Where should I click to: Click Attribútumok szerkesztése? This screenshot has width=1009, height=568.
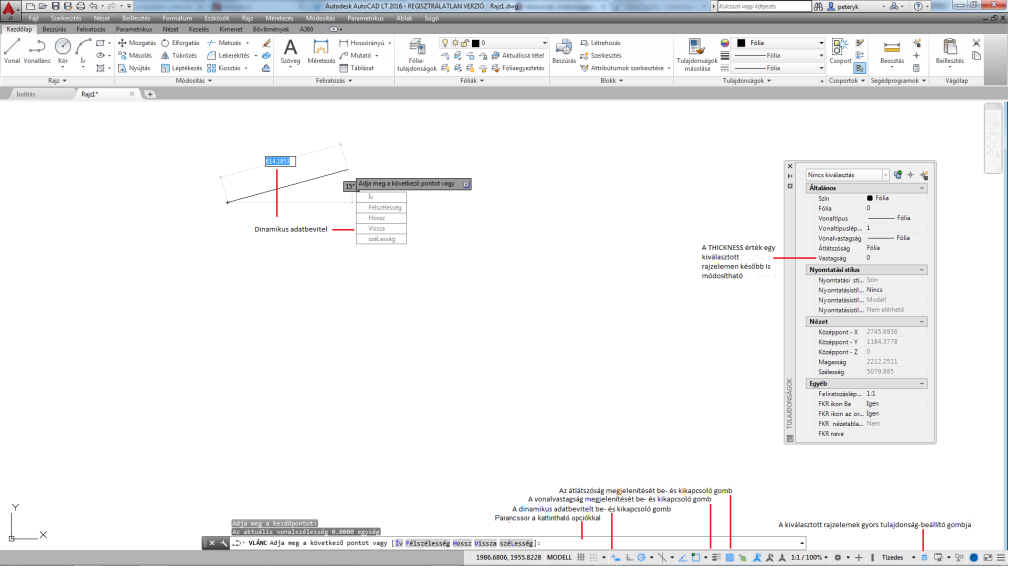click(622, 68)
